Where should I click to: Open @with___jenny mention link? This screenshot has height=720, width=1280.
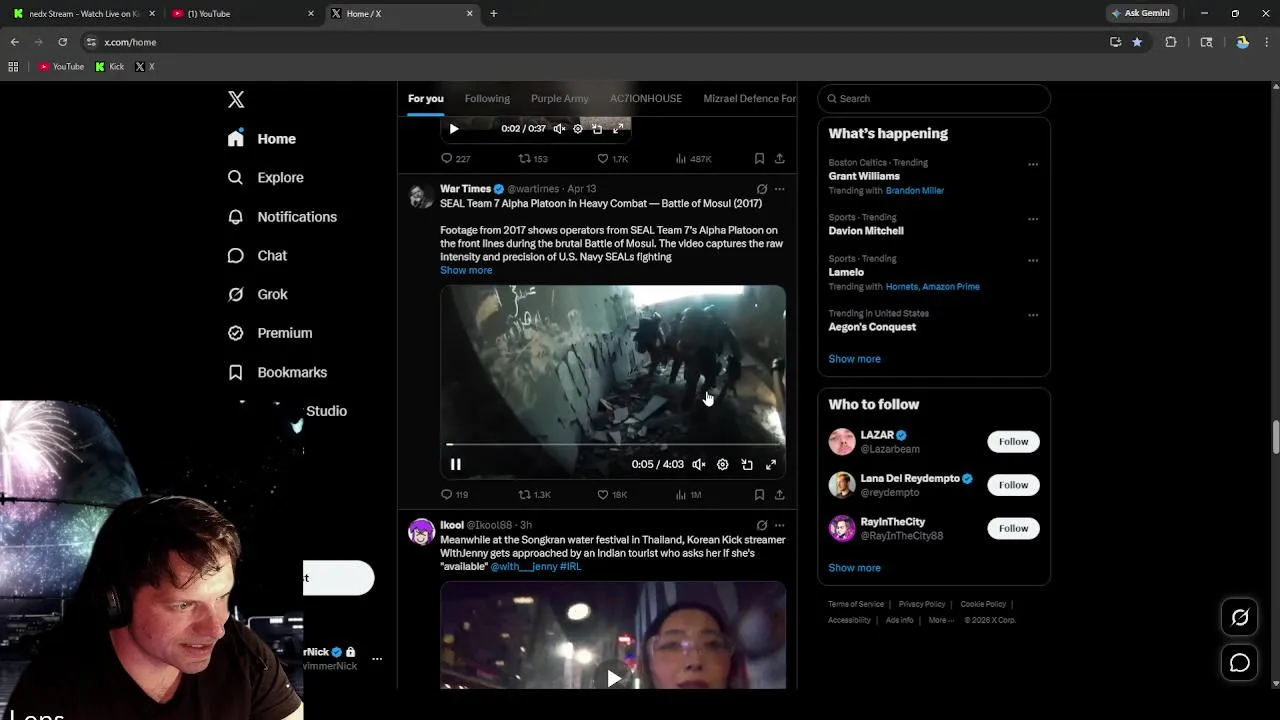pos(523,566)
